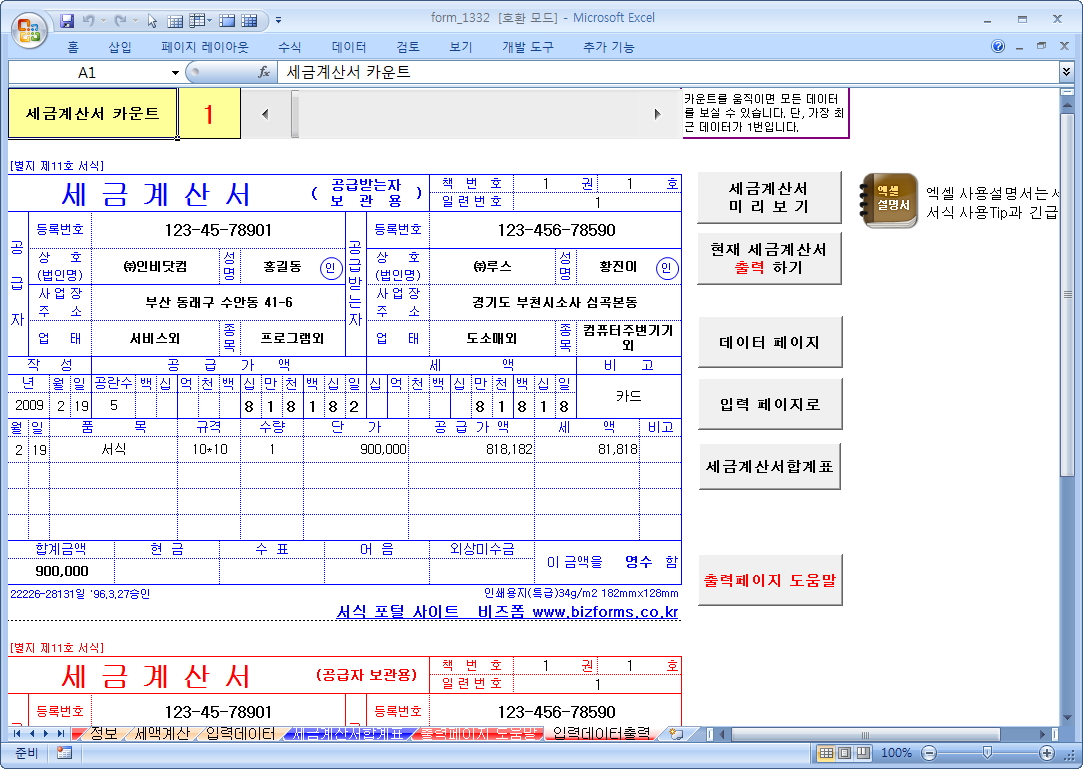The width and height of the screenshot is (1083, 769).
Task: Click the macro record icon in status bar
Action: click(x=64, y=753)
